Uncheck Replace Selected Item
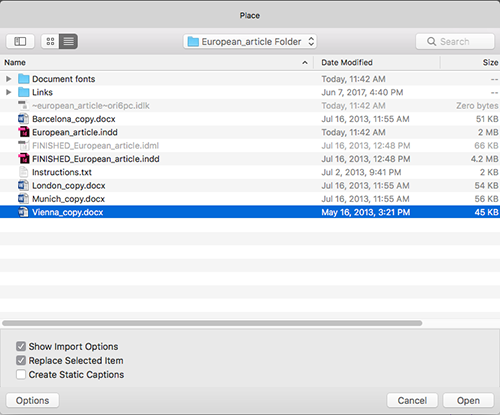The width and height of the screenshot is (500, 415). tap(21, 360)
